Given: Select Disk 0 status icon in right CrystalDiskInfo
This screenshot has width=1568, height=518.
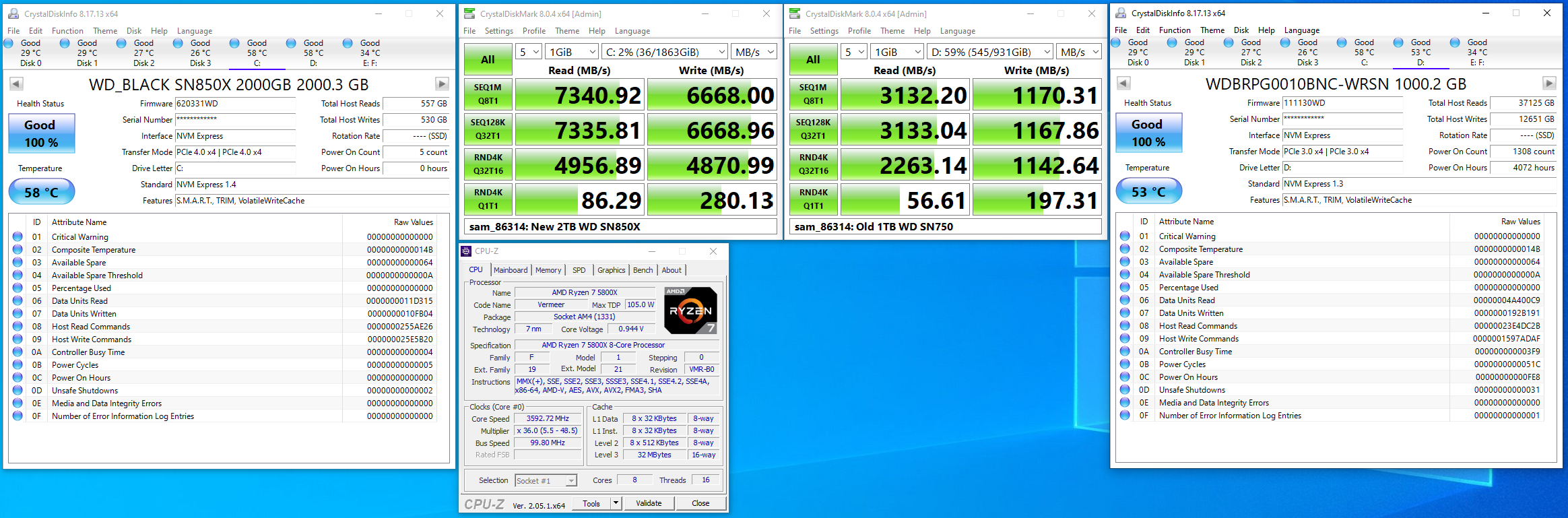Looking at the screenshot, I should [x=1116, y=42].
